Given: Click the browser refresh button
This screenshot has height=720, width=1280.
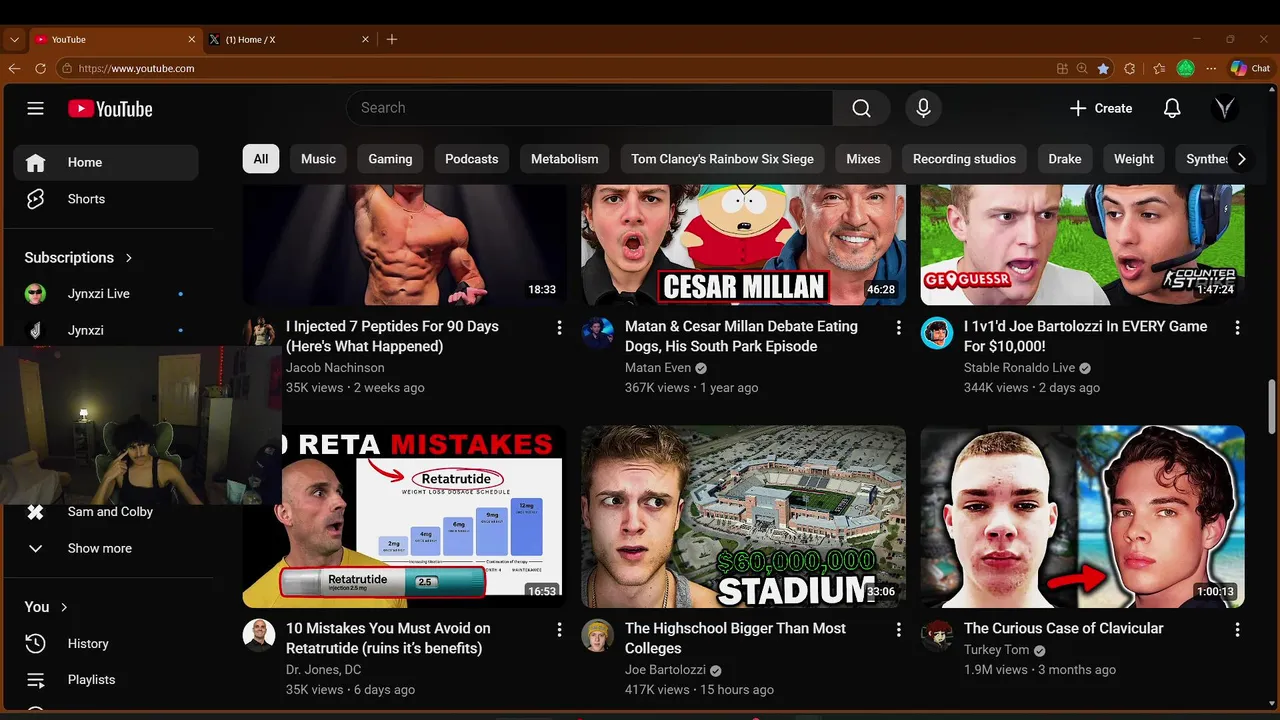Looking at the screenshot, I should pos(40,68).
